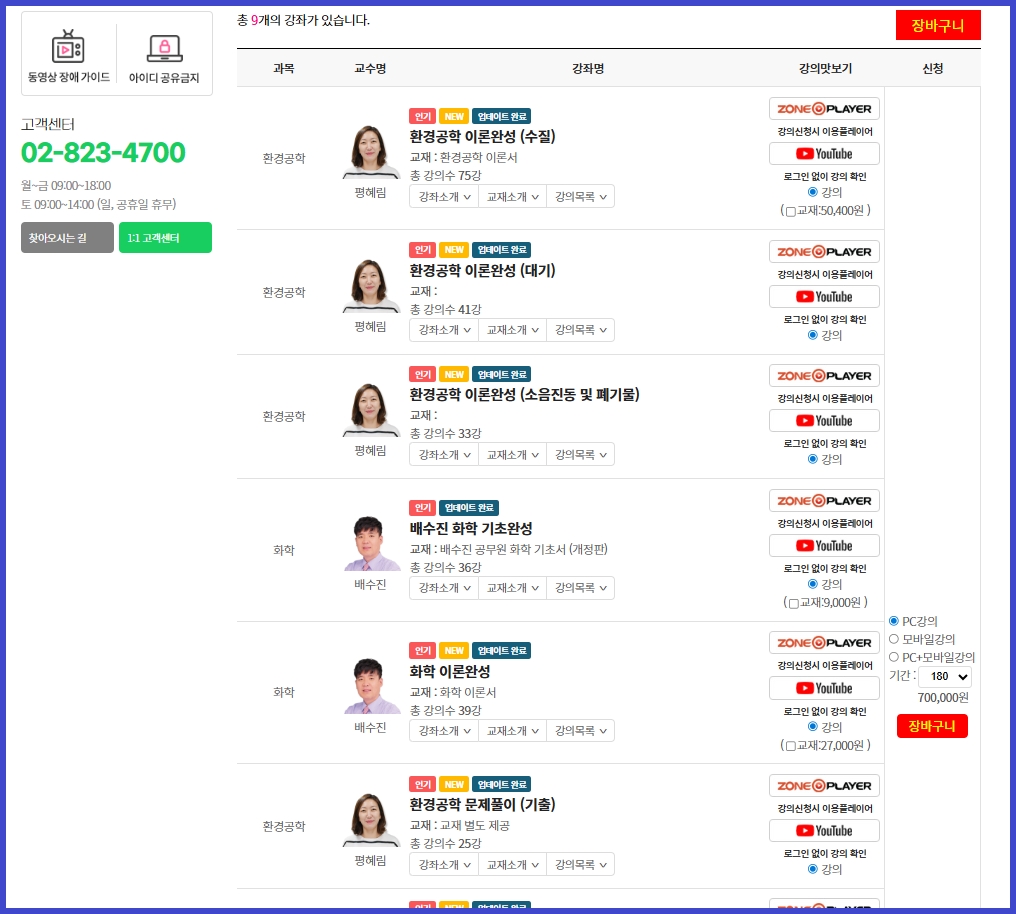Open course title 환경공학 문제풀이 (기출)
Viewport: 1016px width, 914px height.
coord(482,805)
